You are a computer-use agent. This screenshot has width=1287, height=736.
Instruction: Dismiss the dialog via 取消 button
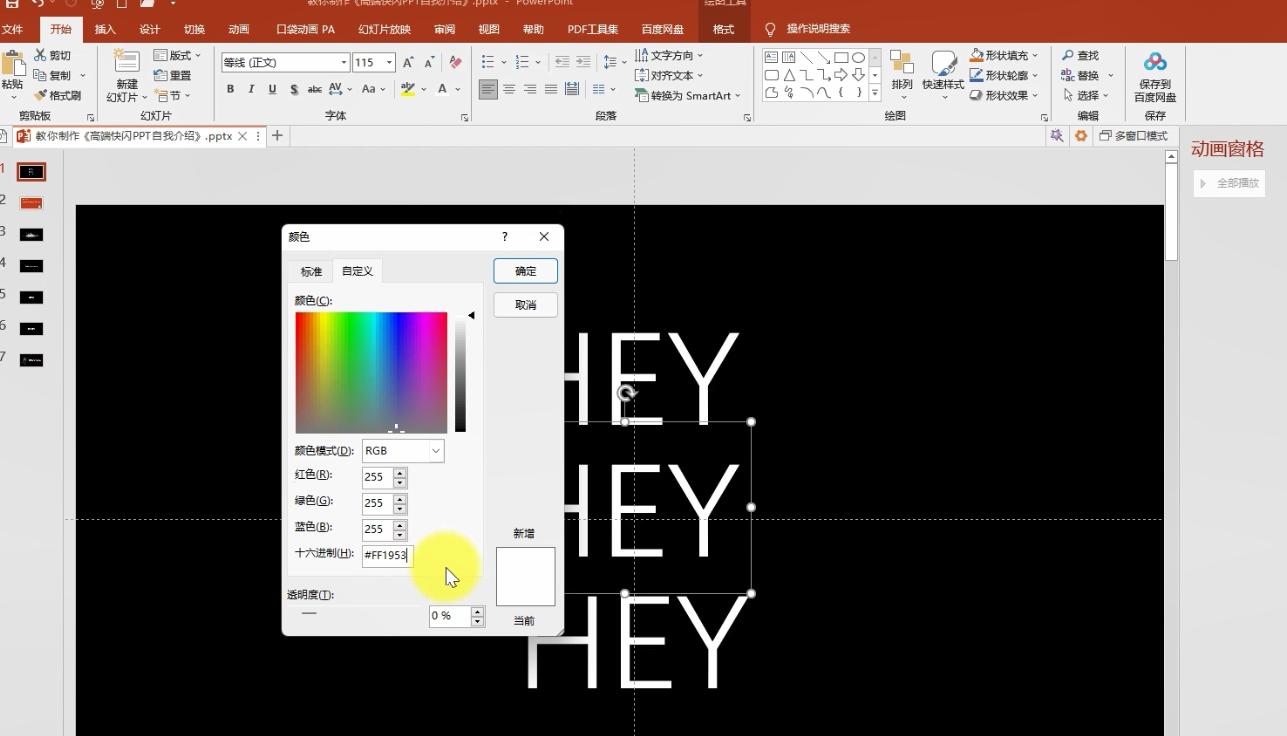click(524, 305)
